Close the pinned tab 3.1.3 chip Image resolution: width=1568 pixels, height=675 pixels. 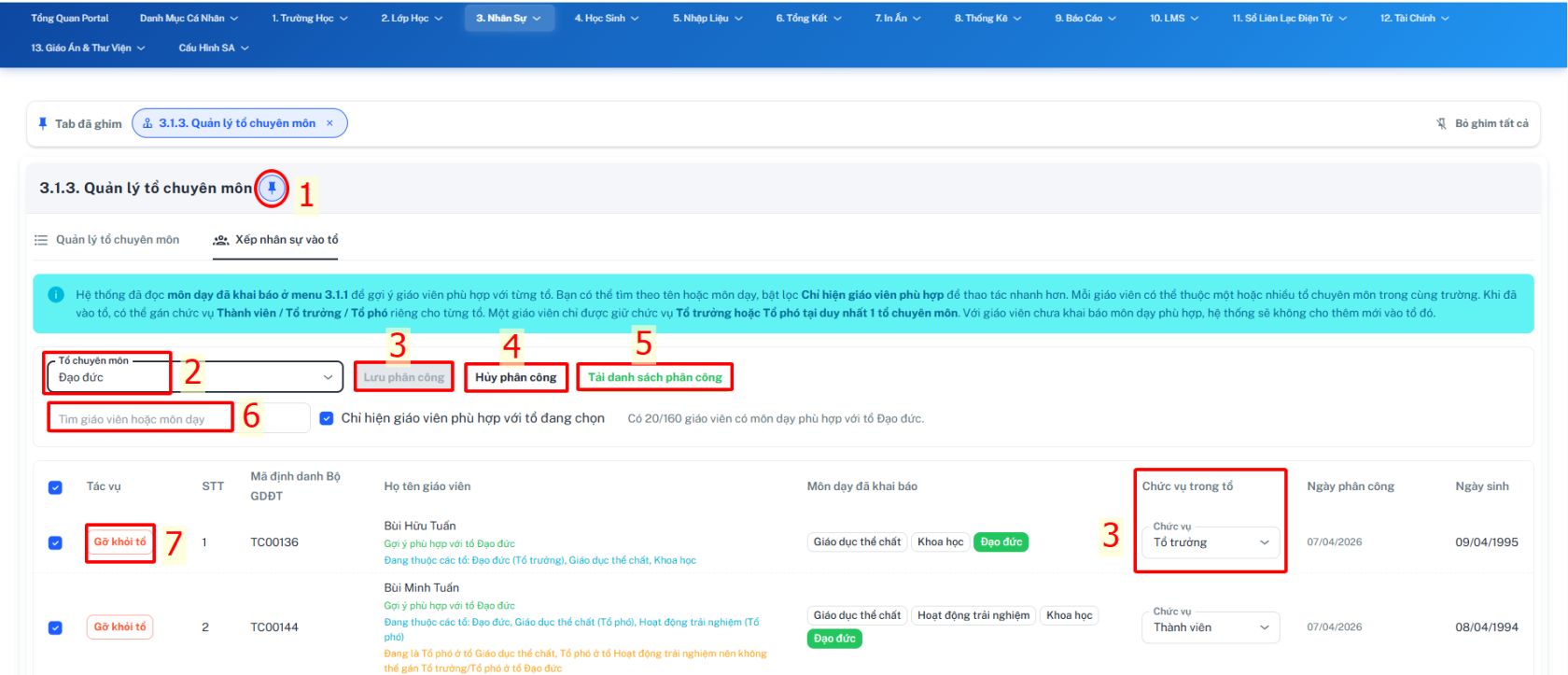click(329, 123)
